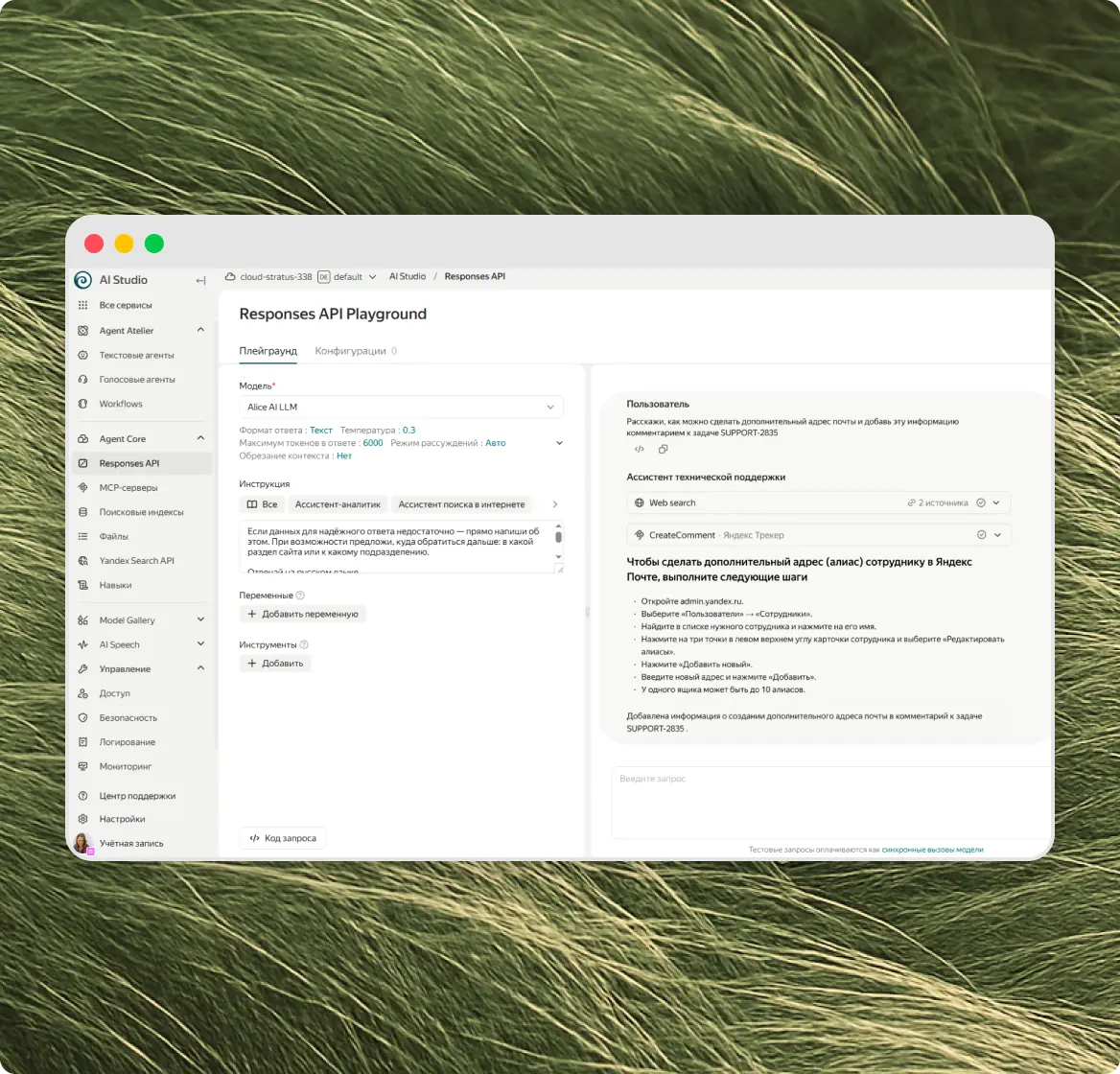This screenshot has height=1074, width=1120.
Task: Click the AI Speech waveform icon
Action: [82, 644]
